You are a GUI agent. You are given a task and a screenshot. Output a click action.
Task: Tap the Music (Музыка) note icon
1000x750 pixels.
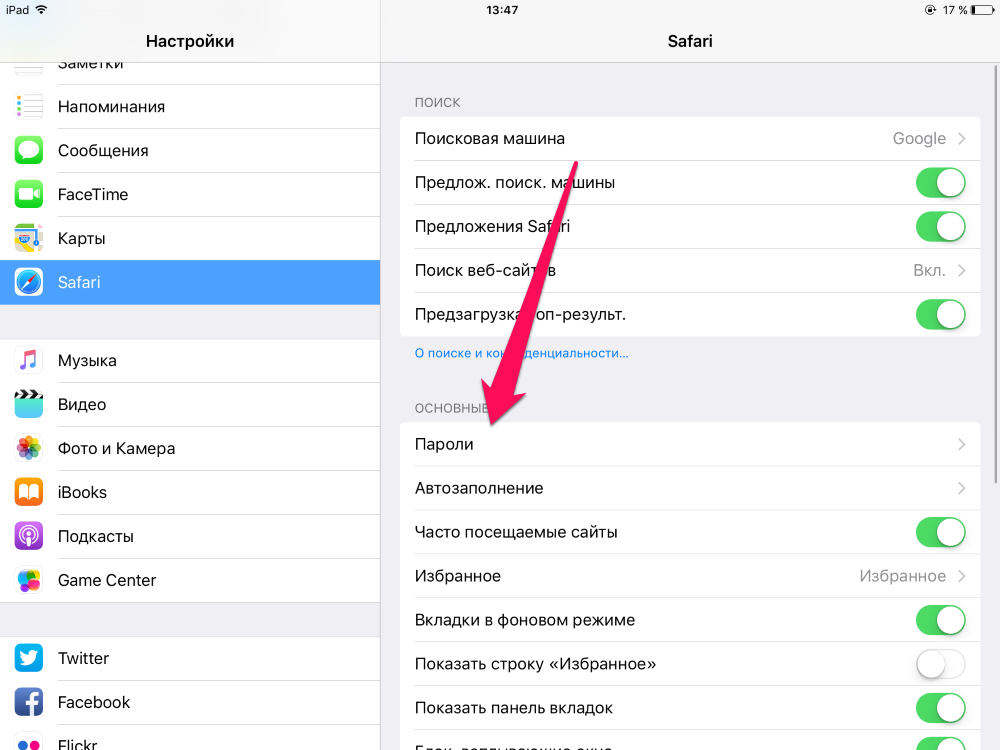click(29, 360)
